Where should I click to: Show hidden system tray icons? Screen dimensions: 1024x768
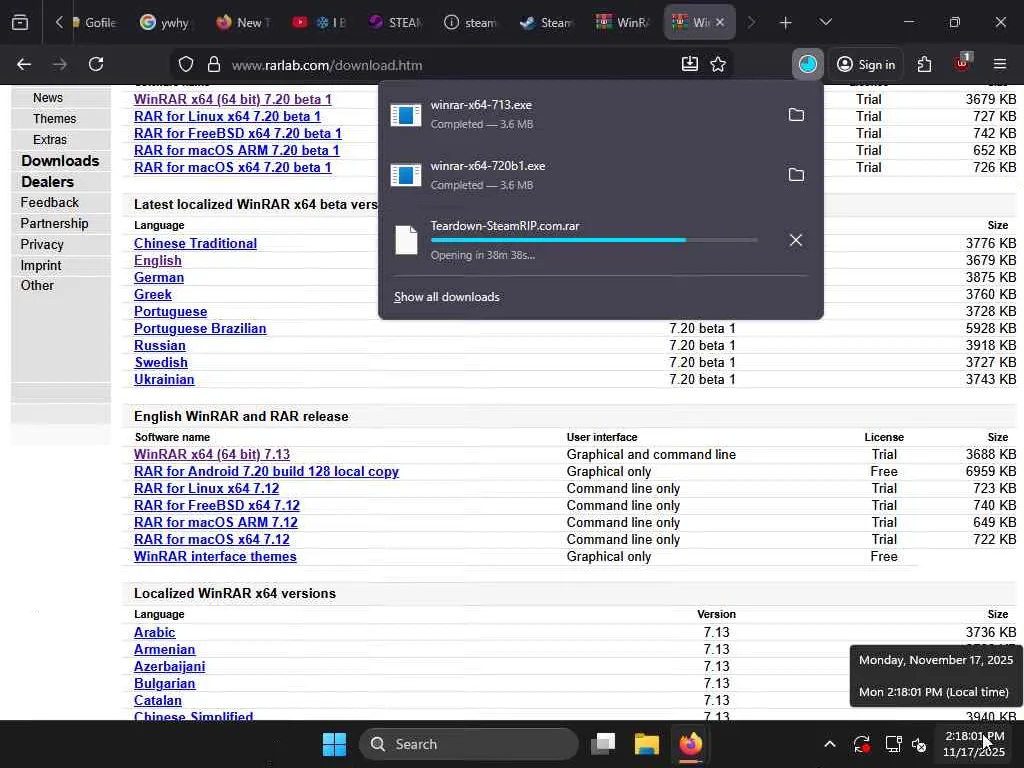(x=829, y=744)
